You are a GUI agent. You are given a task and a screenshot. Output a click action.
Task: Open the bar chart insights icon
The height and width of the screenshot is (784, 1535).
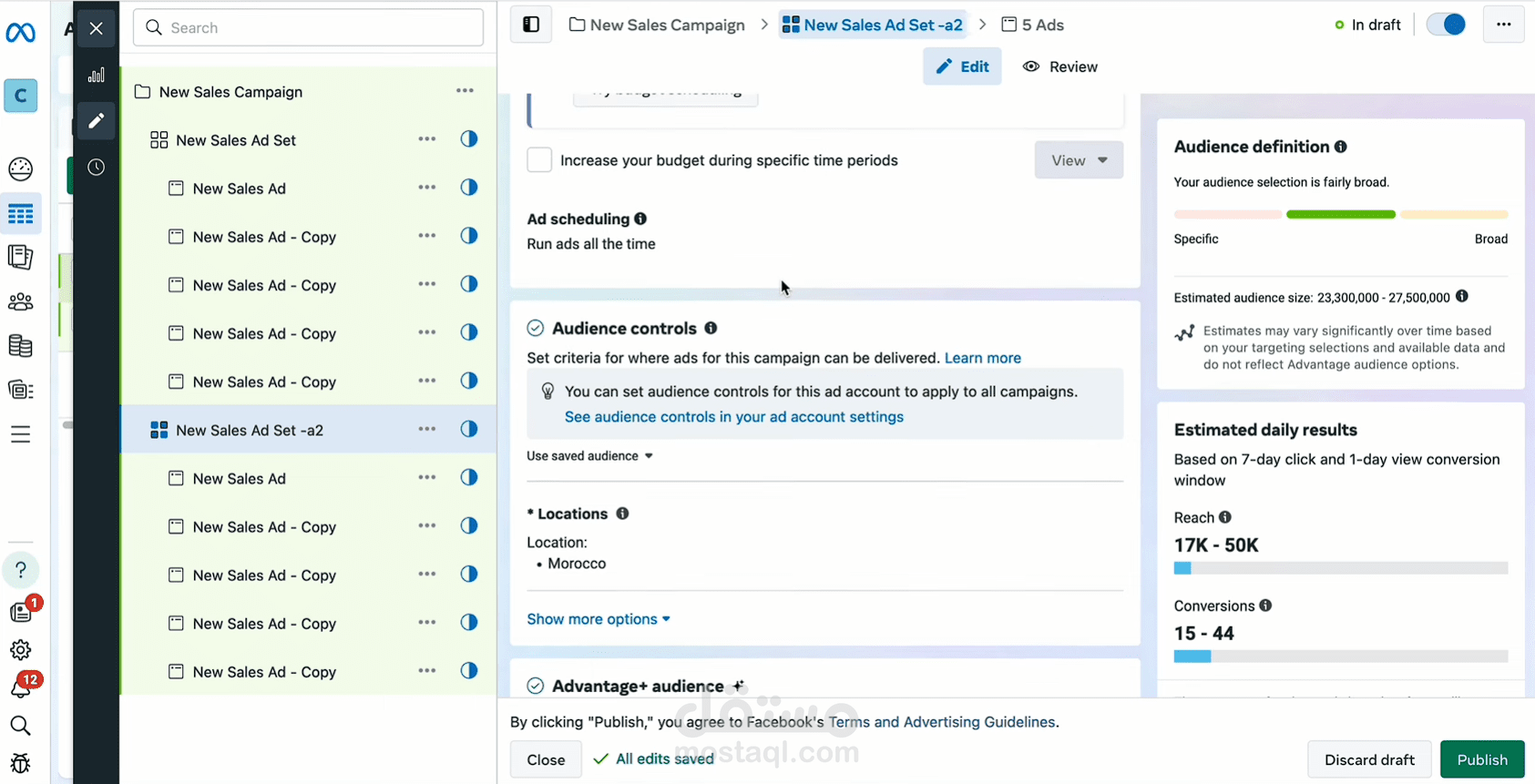pos(97,75)
